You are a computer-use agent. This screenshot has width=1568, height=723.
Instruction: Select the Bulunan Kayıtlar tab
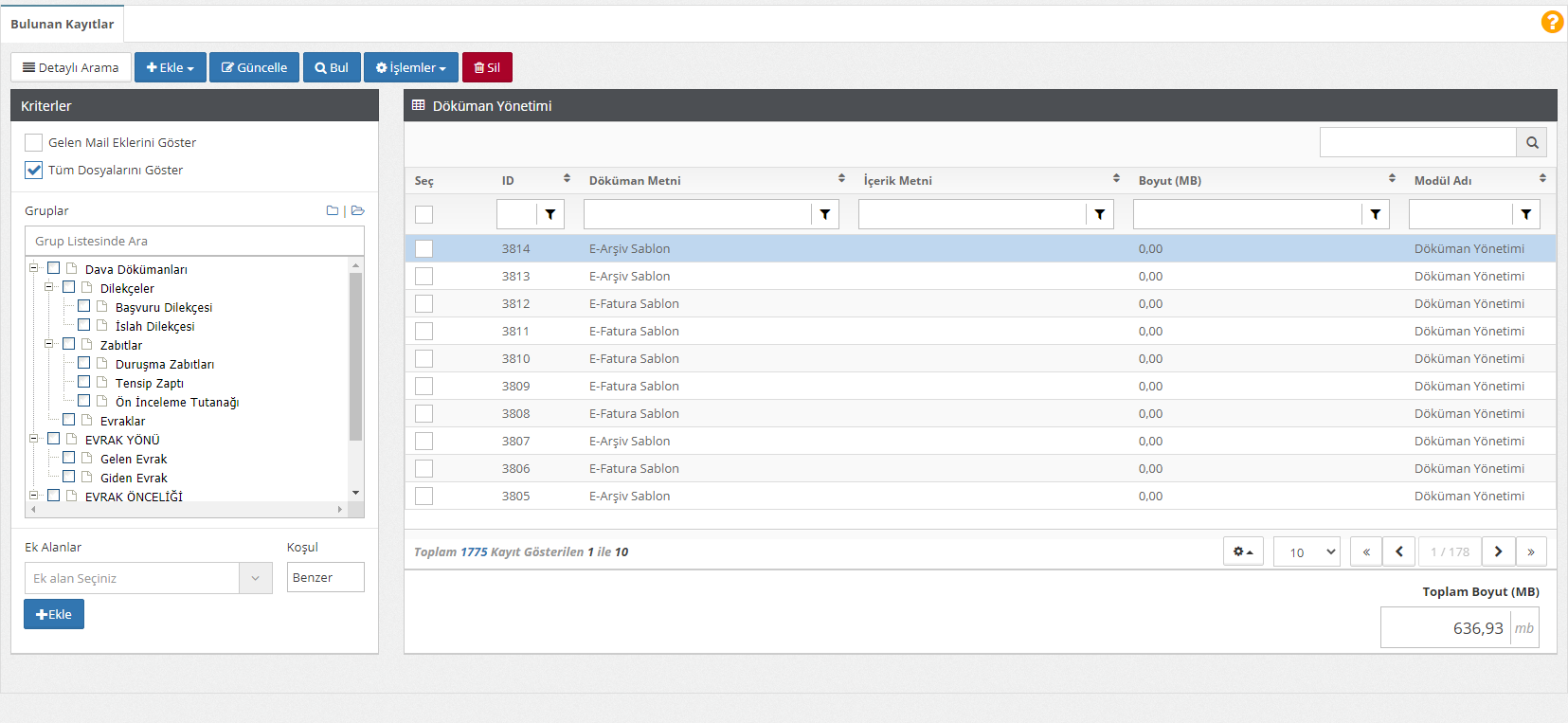tap(63, 24)
